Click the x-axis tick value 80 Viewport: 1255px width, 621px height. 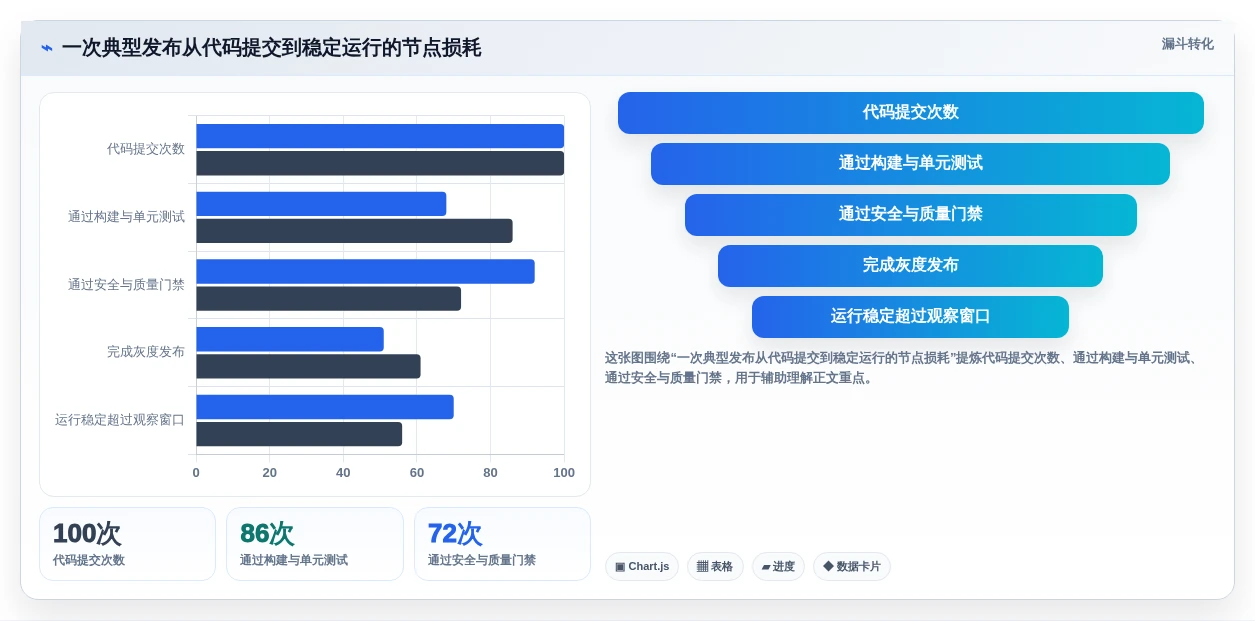pyautogui.click(x=490, y=473)
